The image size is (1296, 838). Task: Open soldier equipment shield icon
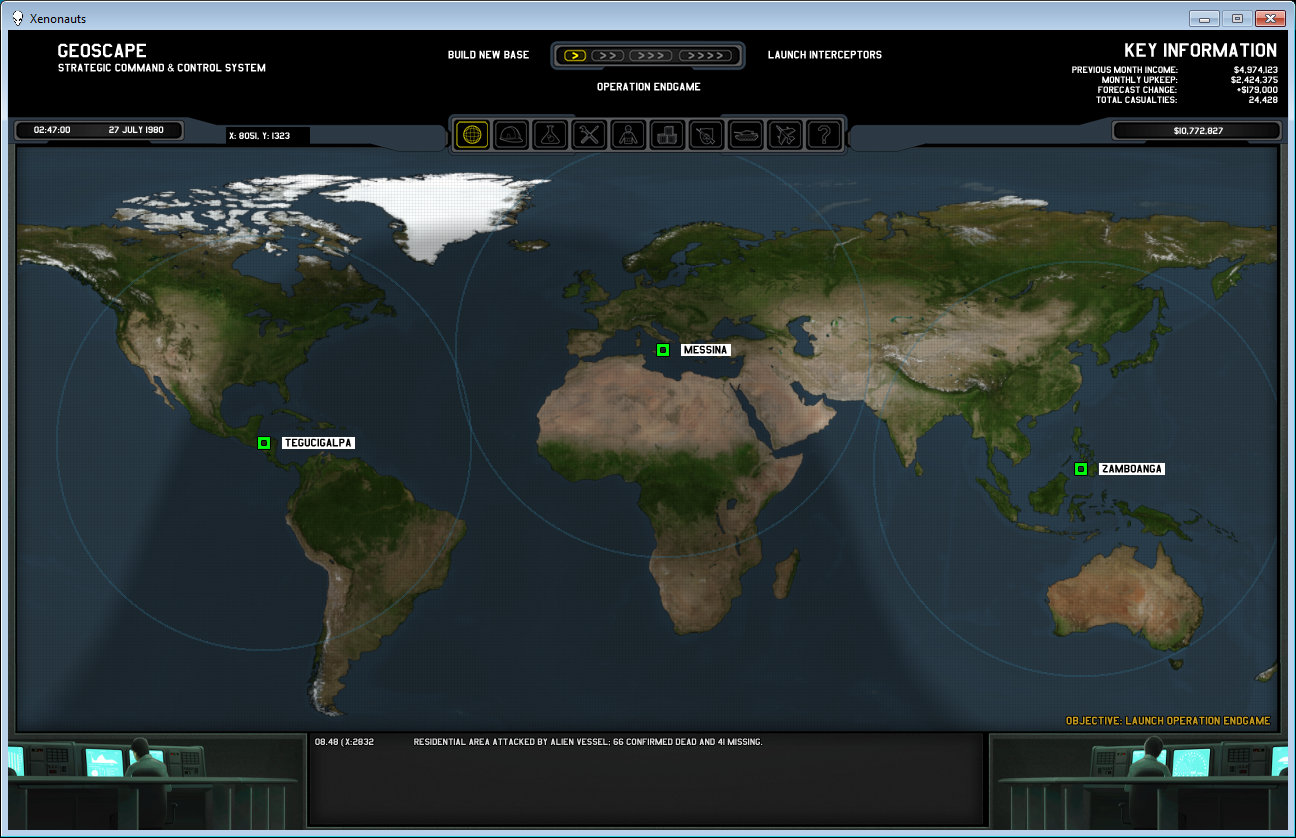point(706,135)
